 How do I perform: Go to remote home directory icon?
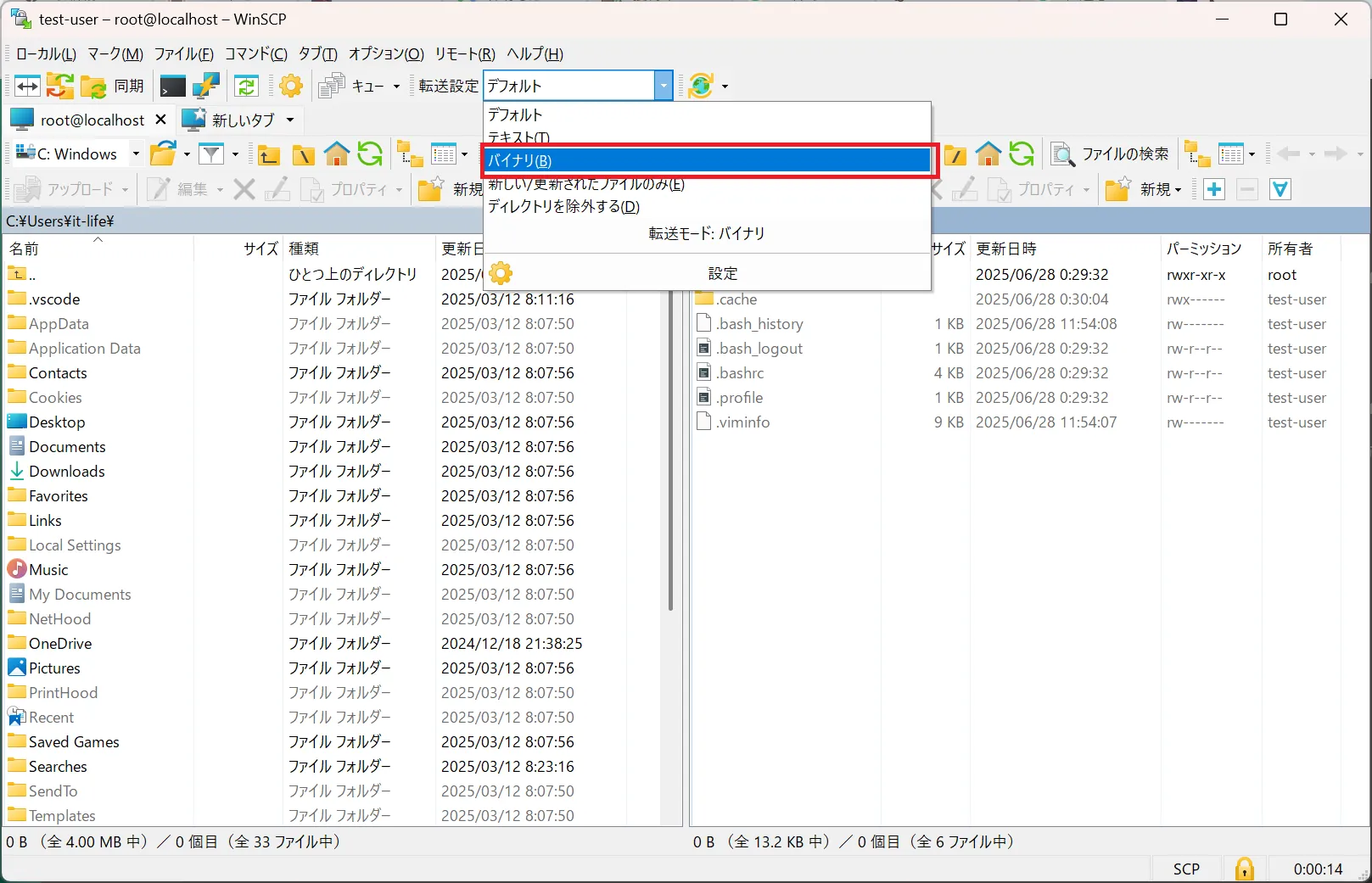pyautogui.click(x=988, y=154)
